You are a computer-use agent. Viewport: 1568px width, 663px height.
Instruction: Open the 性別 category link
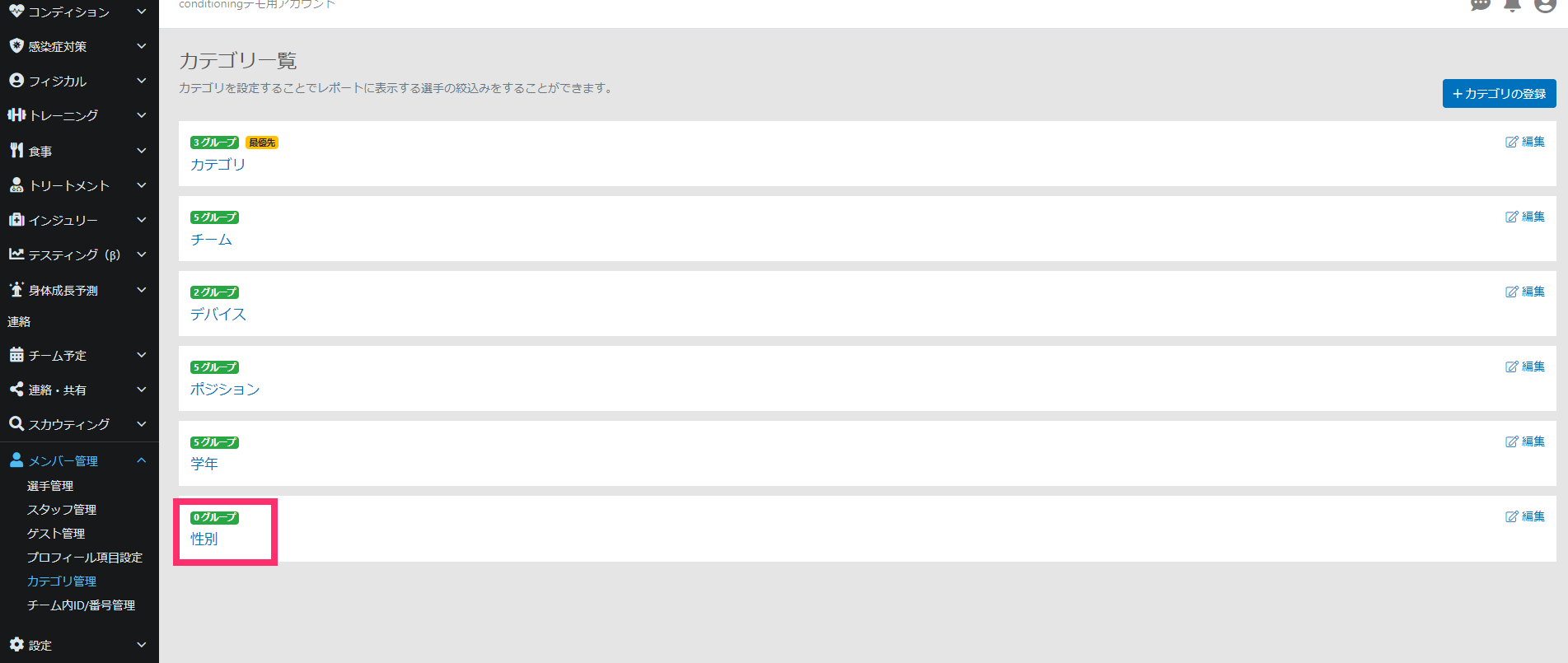coord(204,539)
